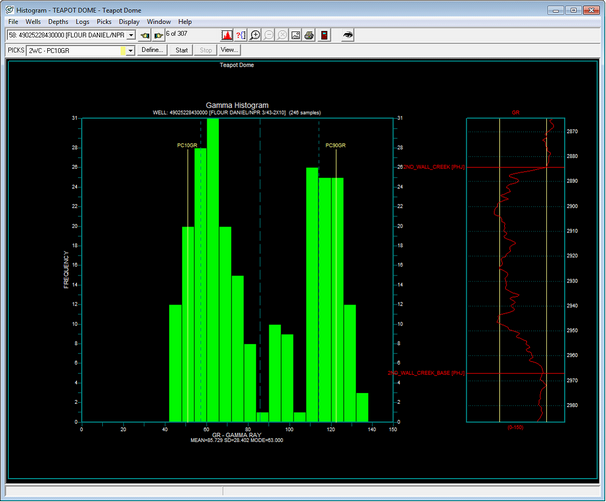The width and height of the screenshot is (606, 502).
Task: Open the Logs menu
Action: pos(81,21)
